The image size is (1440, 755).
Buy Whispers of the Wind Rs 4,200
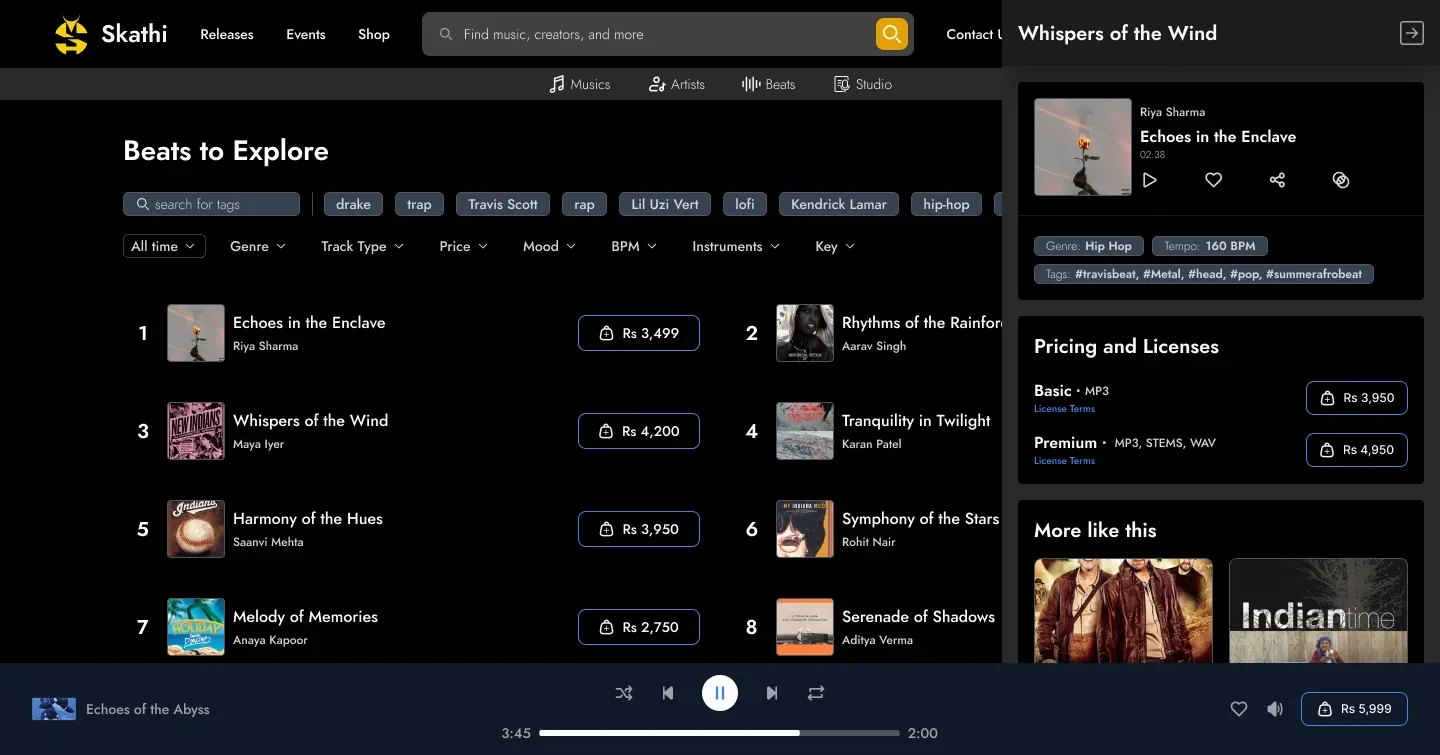[x=639, y=431]
